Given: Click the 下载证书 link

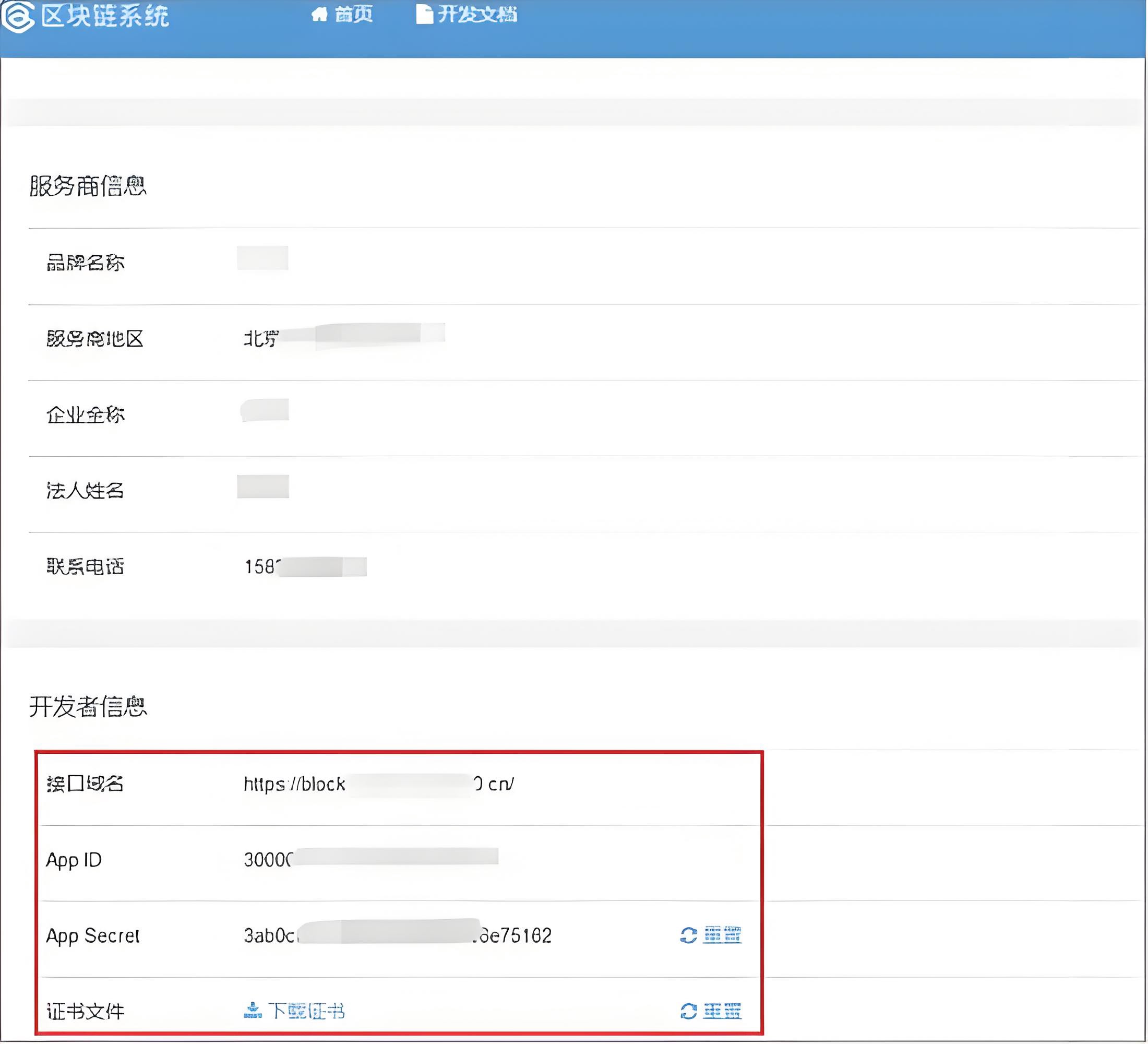Looking at the screenshot, I should [306, 1011].
